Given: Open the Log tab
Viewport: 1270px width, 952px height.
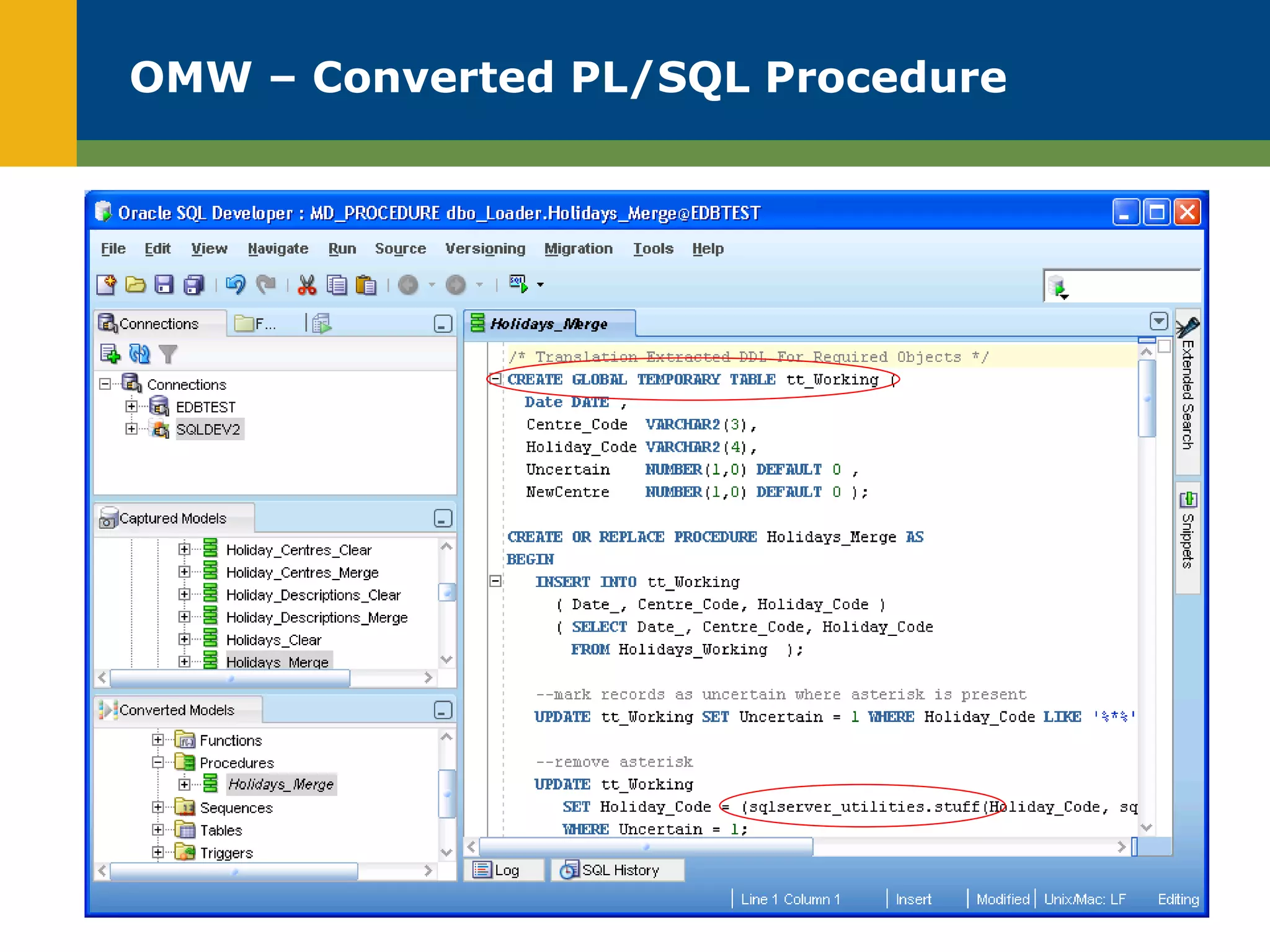Looking at the screenshot, I should (x=505, y=870).
